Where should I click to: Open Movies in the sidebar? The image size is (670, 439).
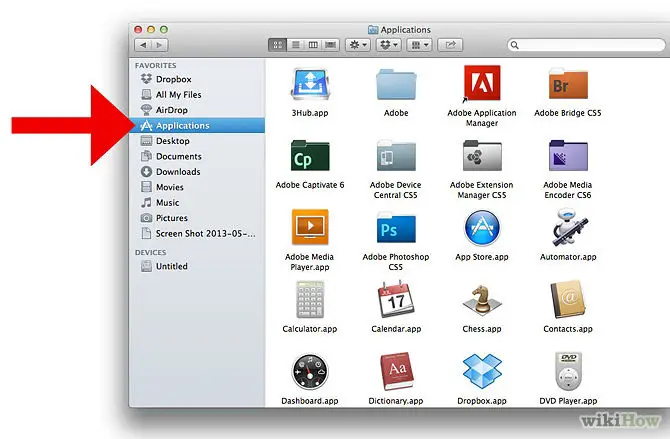point(197,187)
